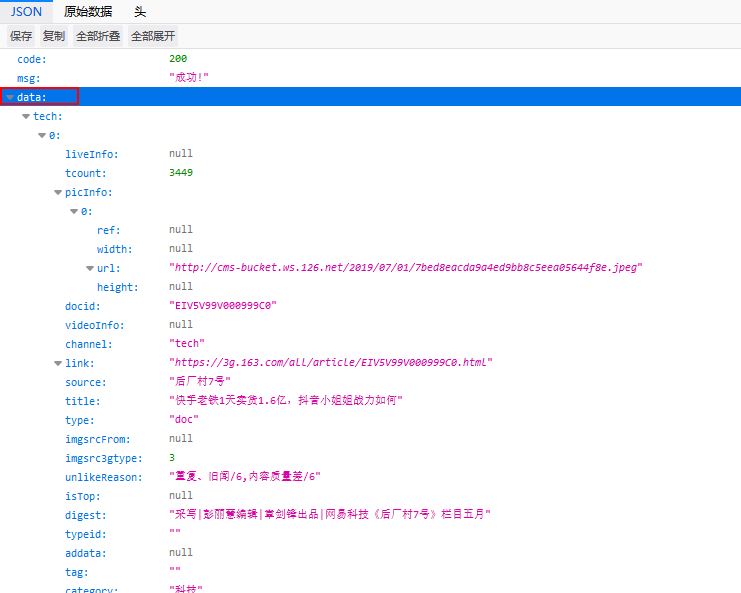The height and width of the screenshot is (593, 741).
Task: Select the tag key
Action: (x=77, y=573)
